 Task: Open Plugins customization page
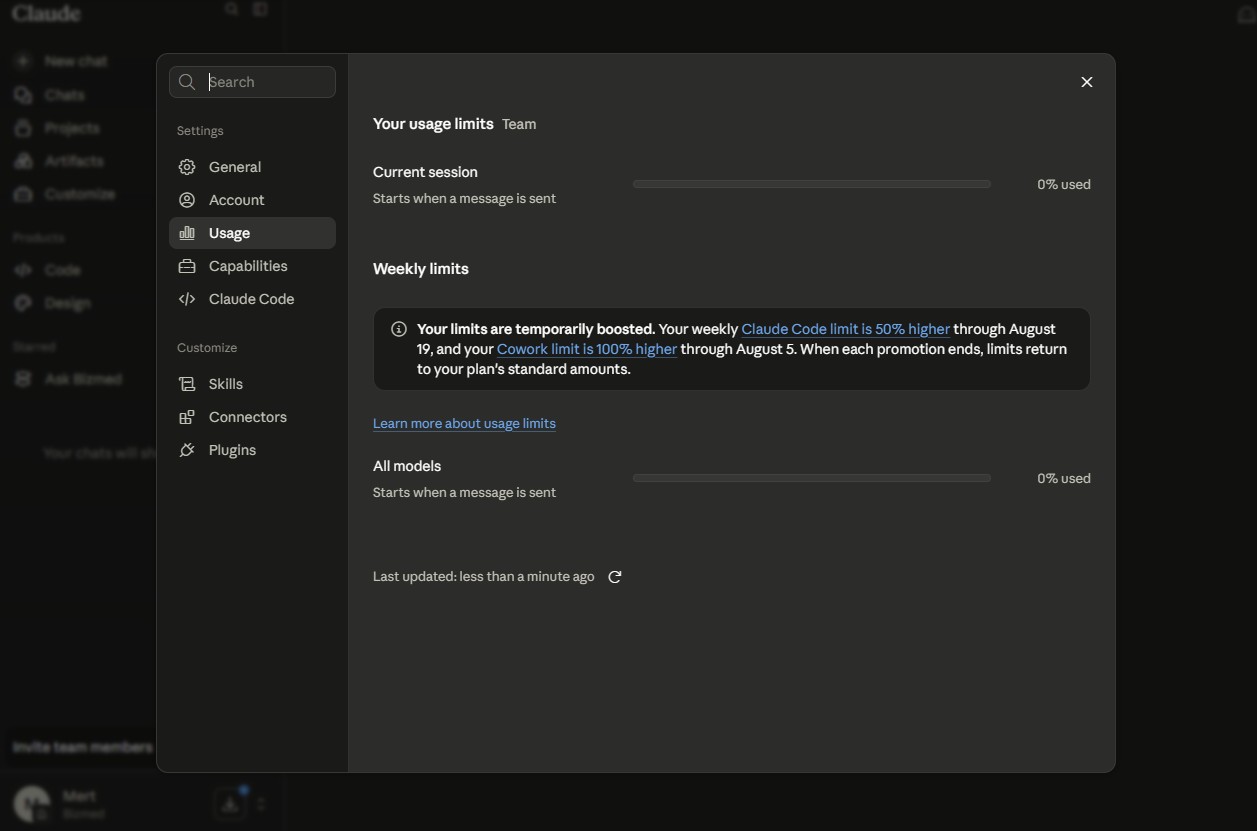[252, 450]
